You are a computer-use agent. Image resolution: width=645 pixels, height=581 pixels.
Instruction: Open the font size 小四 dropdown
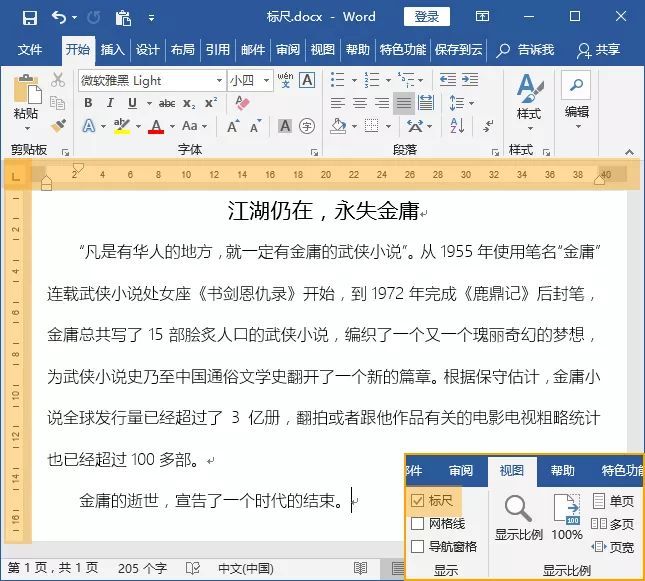pos(267,80)
